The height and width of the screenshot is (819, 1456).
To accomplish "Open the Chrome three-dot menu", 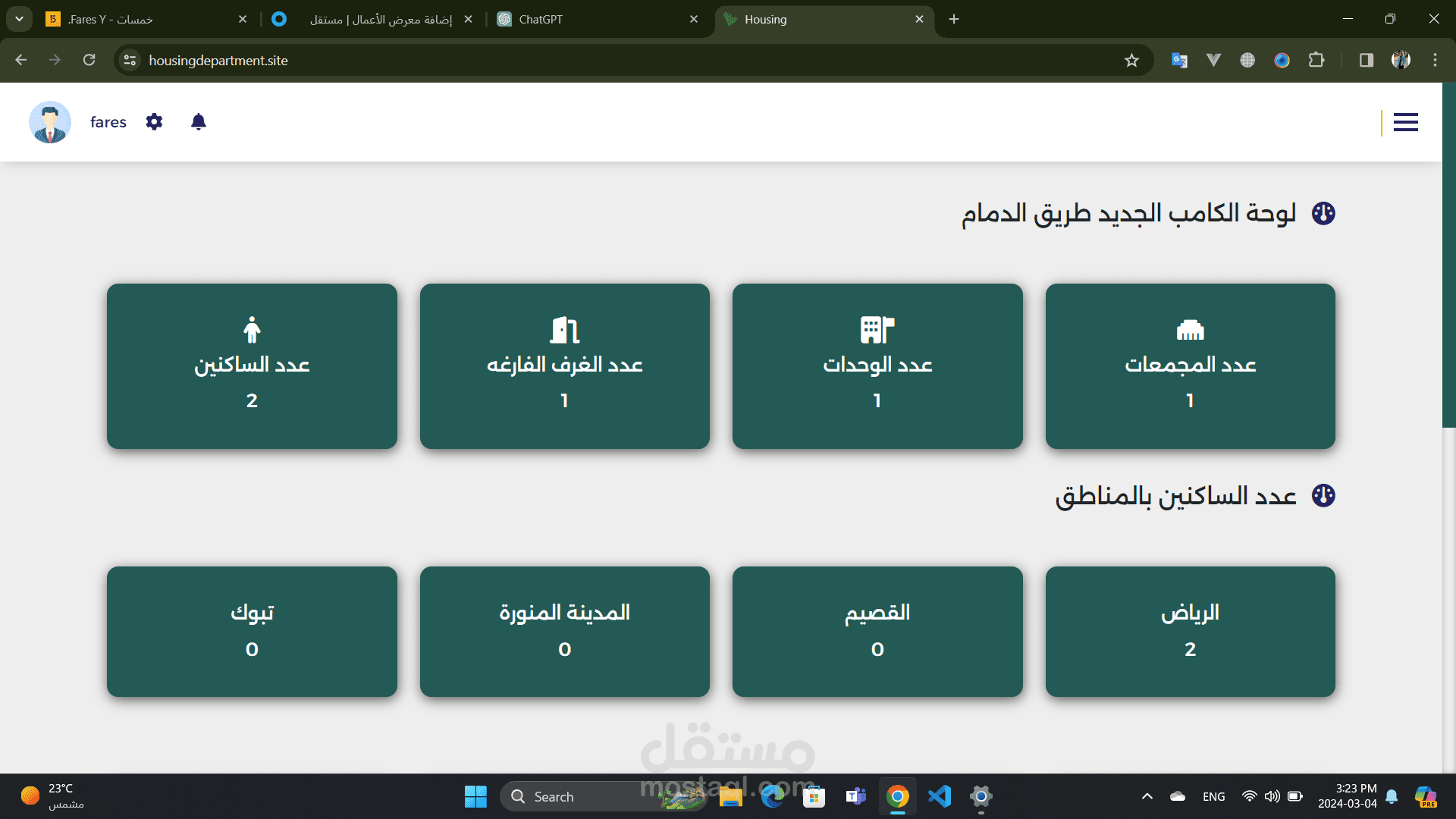I will pos(1435,60).
